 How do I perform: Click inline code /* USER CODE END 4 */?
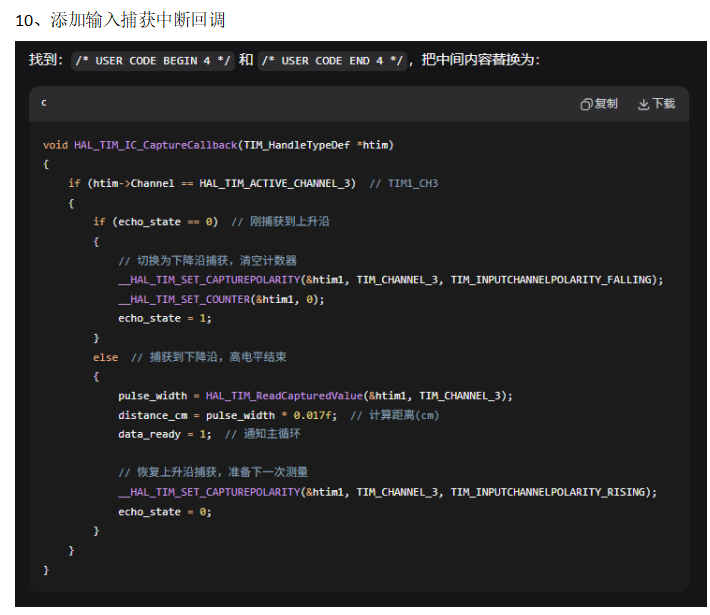pyautogui.click(x=332, y=61)
